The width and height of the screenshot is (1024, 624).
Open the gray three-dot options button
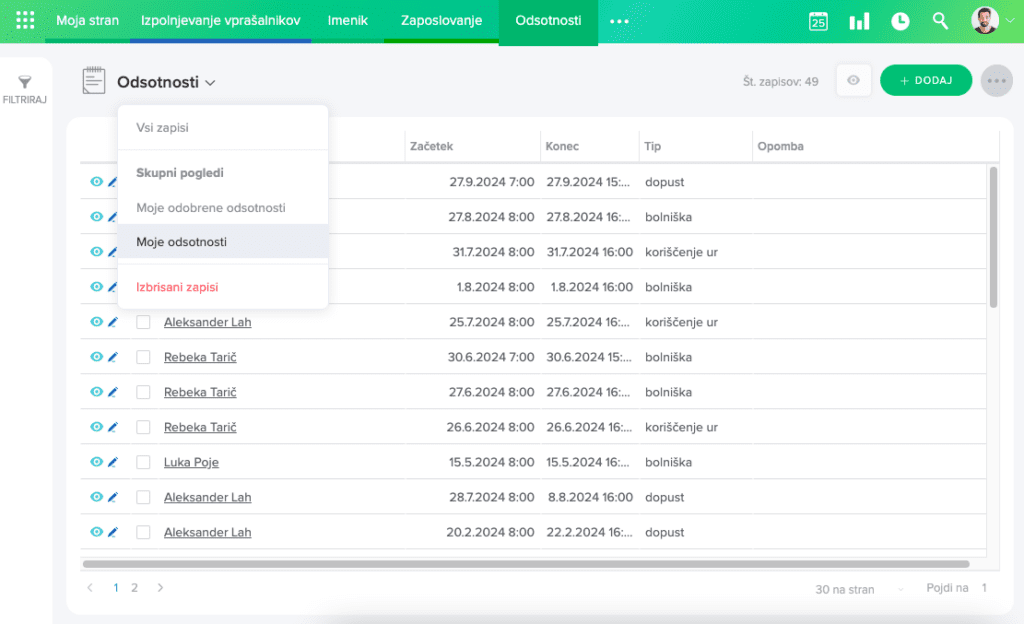(997, 81)
